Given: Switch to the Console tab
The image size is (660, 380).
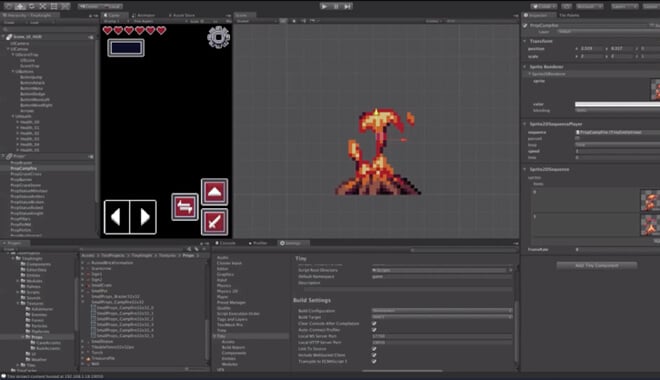Looking at the screenshot, I should click(226, 243).
